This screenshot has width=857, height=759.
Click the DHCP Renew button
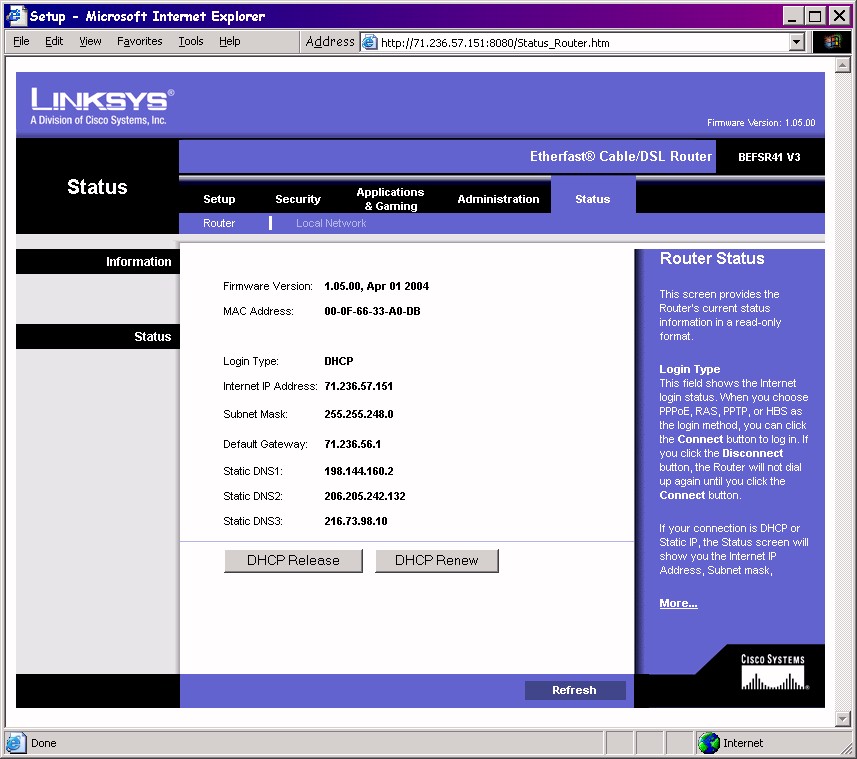point(437,561)
